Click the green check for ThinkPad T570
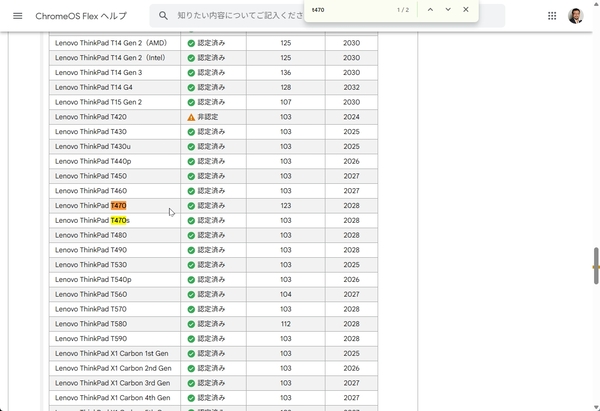The width and height of the screenshot is (600, 411). (x=191, y=309)
